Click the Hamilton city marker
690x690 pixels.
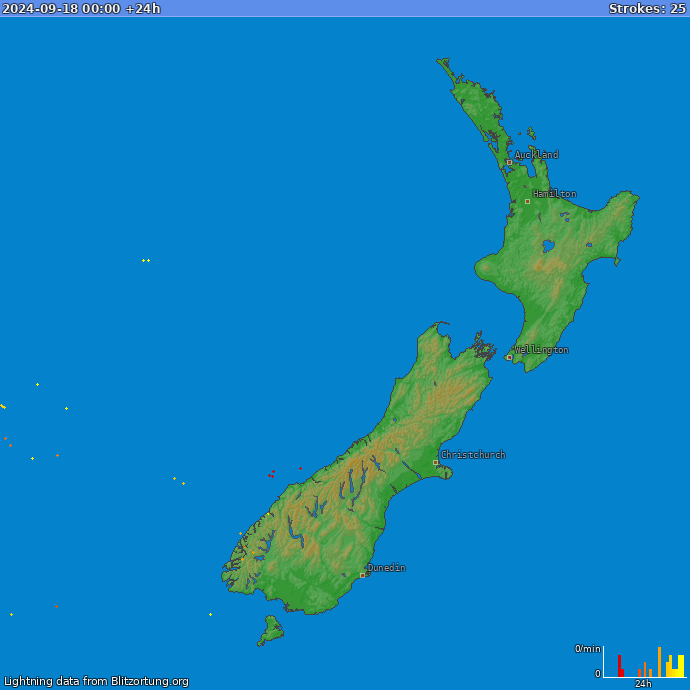coord(527,202)
